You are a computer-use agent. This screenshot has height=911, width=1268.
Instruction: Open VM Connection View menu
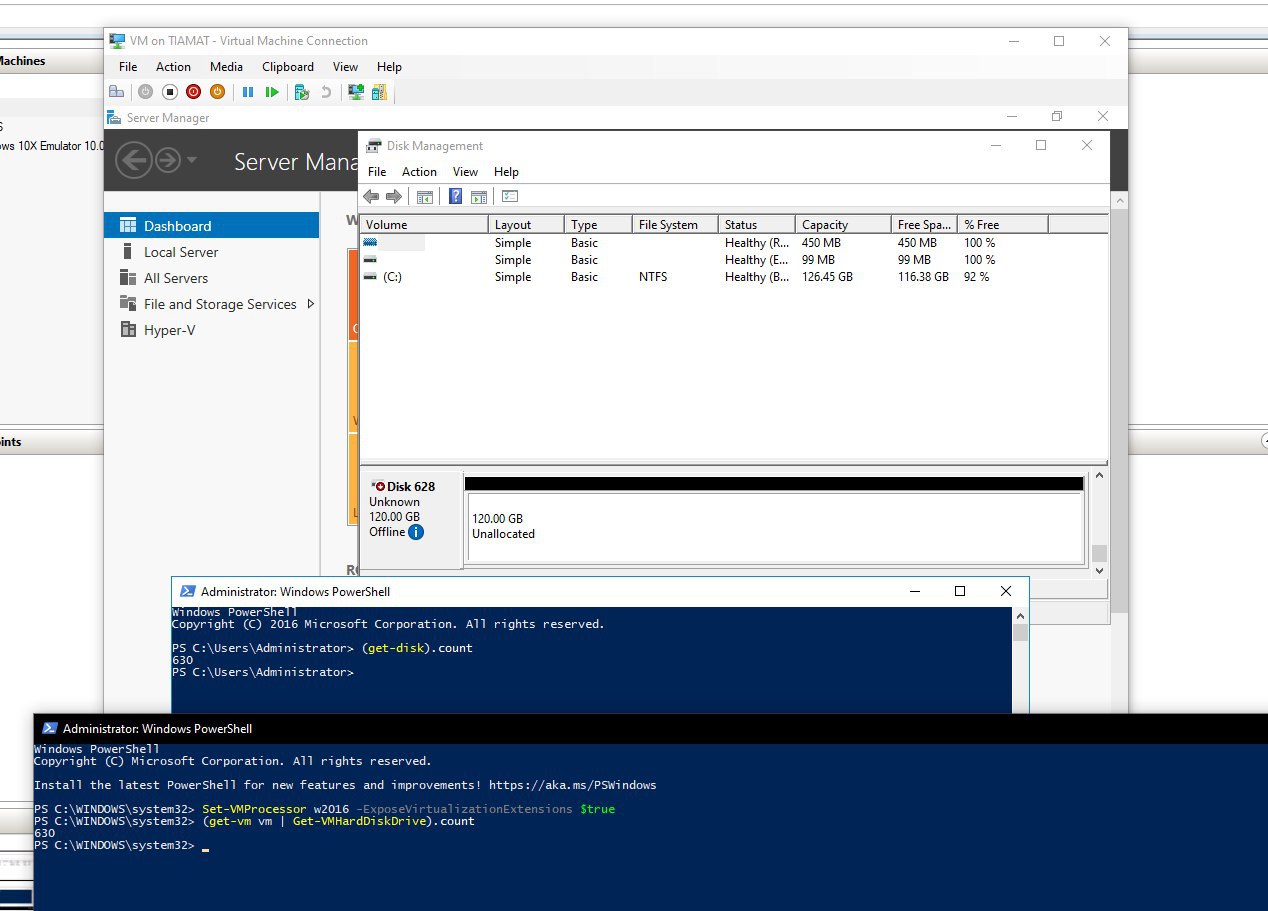(345, 67)
